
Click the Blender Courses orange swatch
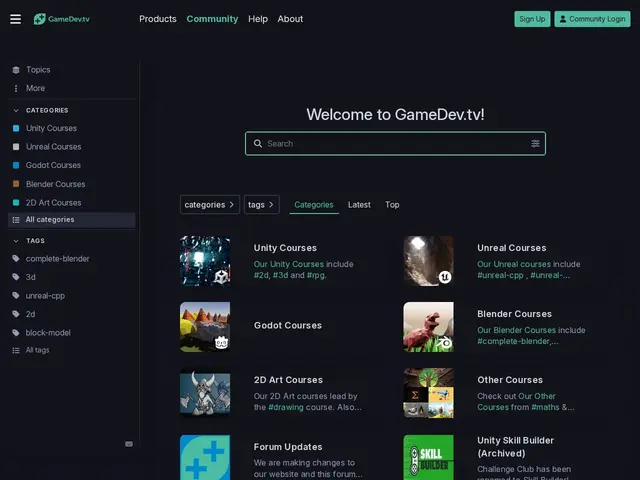tap(16, 184)
